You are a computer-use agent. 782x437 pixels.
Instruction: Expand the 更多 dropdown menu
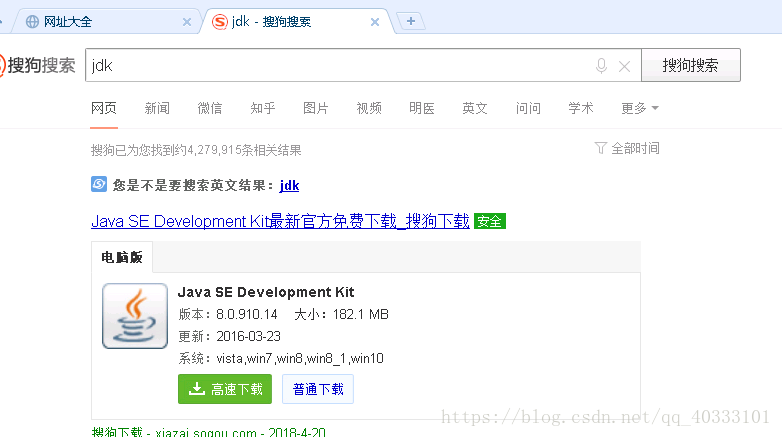coord(640,108)
